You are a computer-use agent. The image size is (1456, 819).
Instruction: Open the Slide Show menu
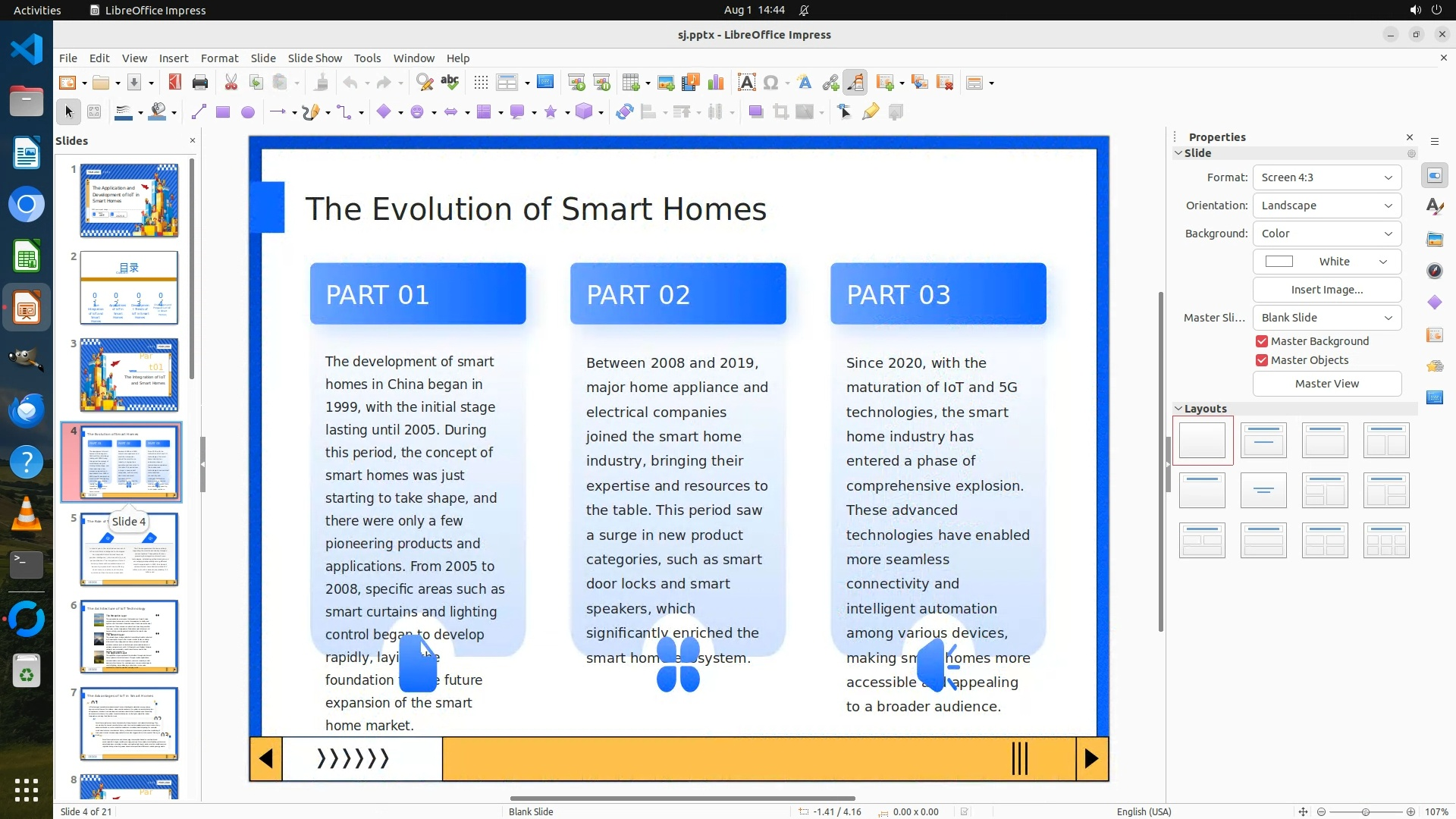click(x=315, y=58)
